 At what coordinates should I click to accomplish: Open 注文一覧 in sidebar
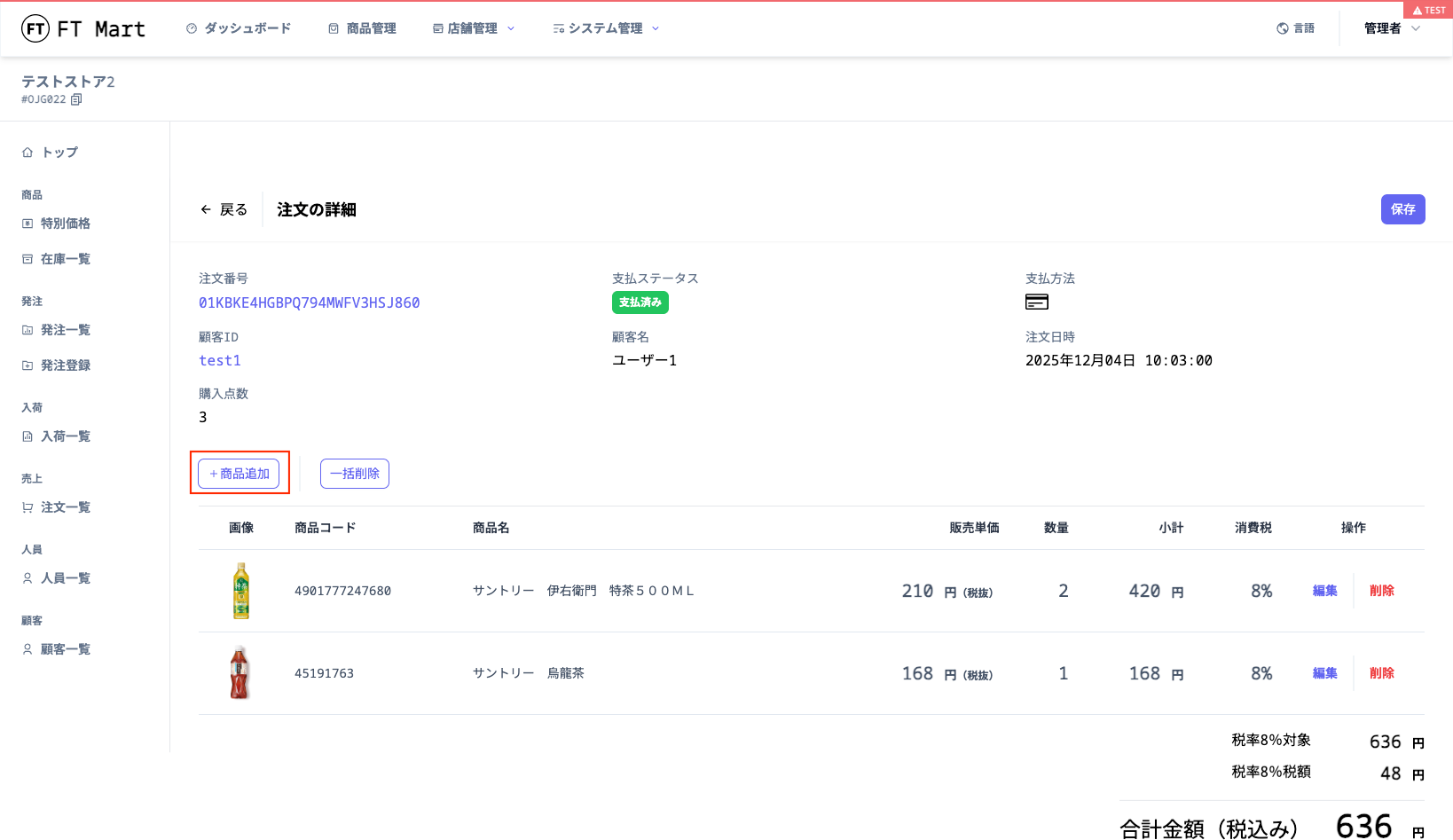(57, 507)
